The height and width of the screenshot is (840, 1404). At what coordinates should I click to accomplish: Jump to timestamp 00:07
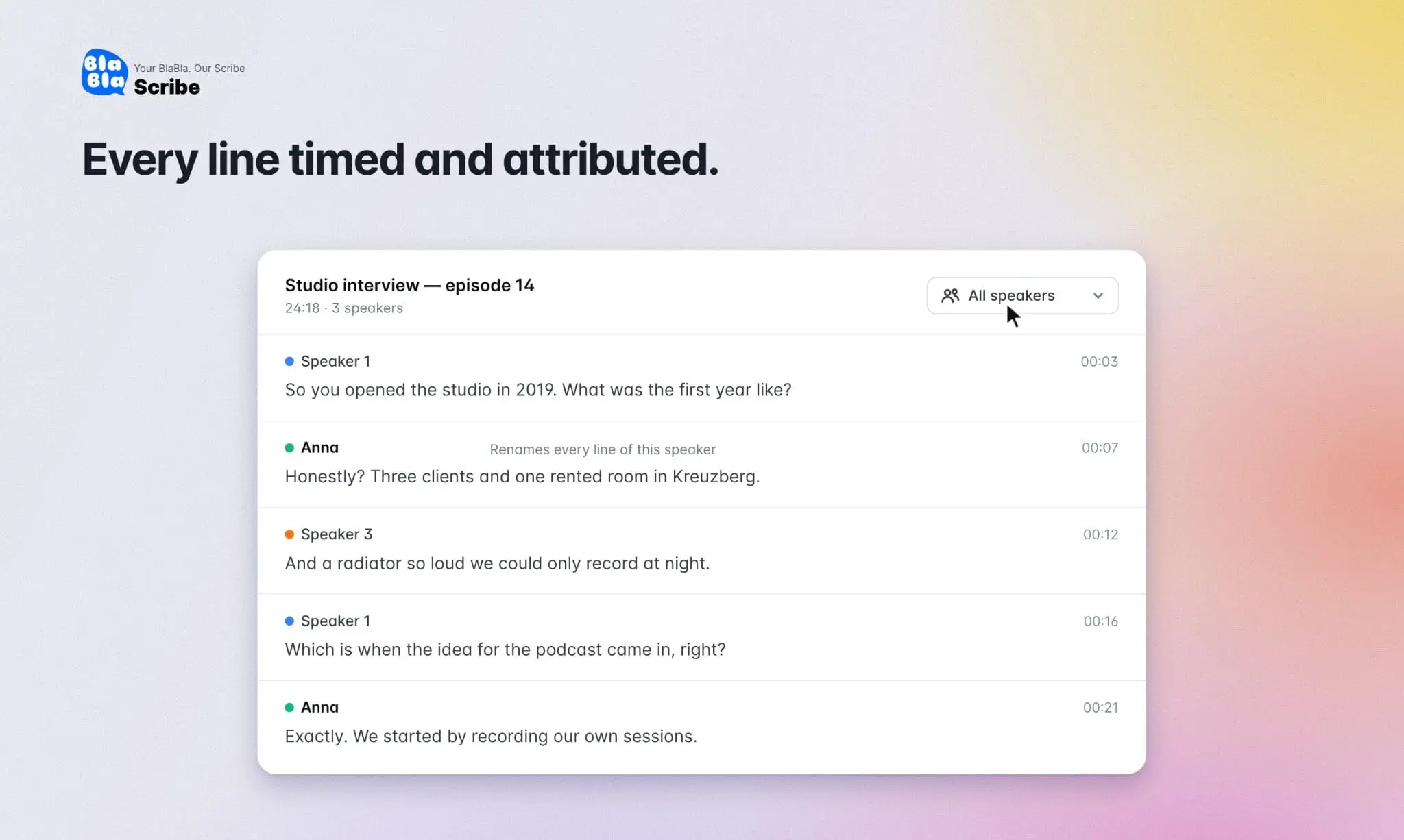coord(1100,447)
